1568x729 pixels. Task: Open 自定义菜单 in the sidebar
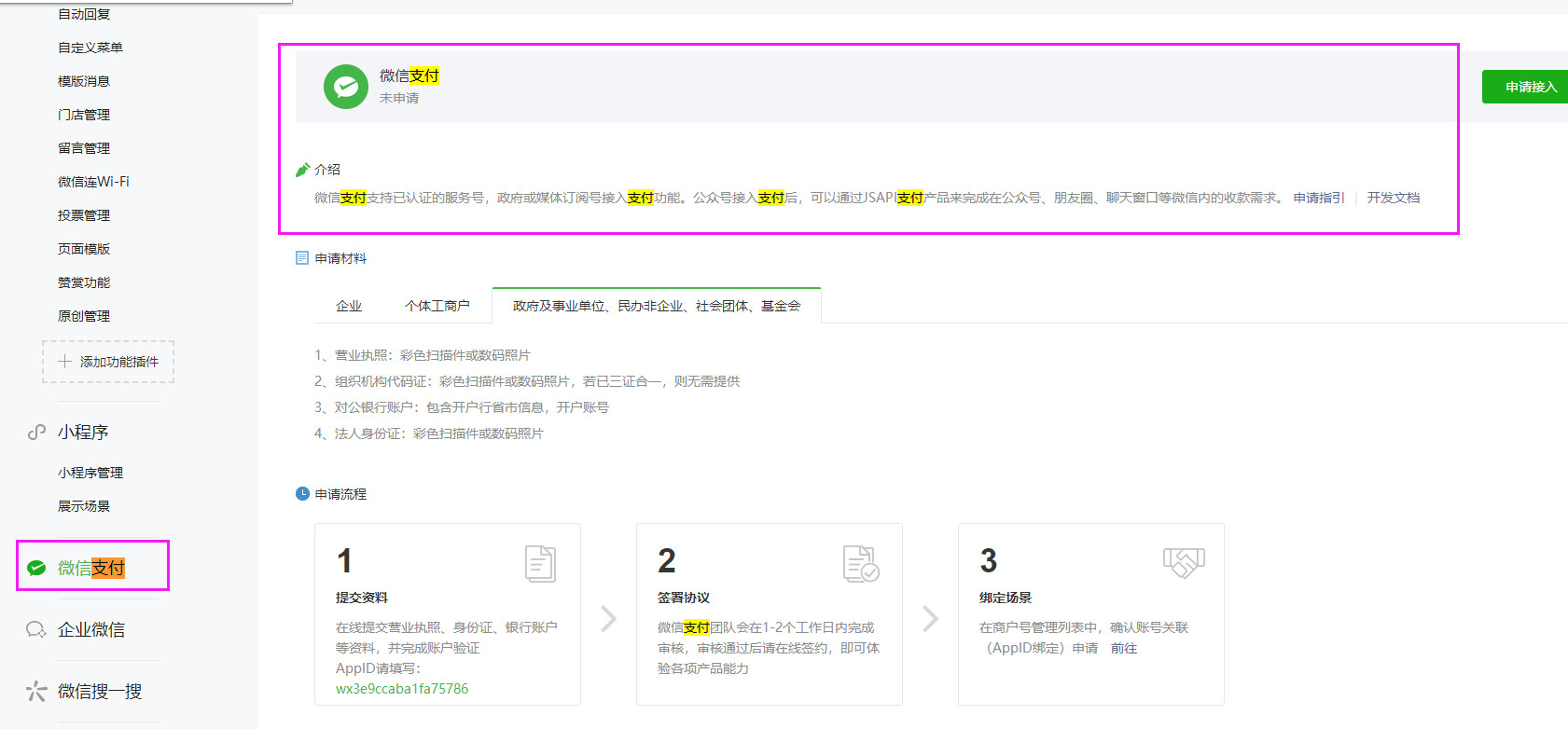pyautogui.click(x=90, y=48)
